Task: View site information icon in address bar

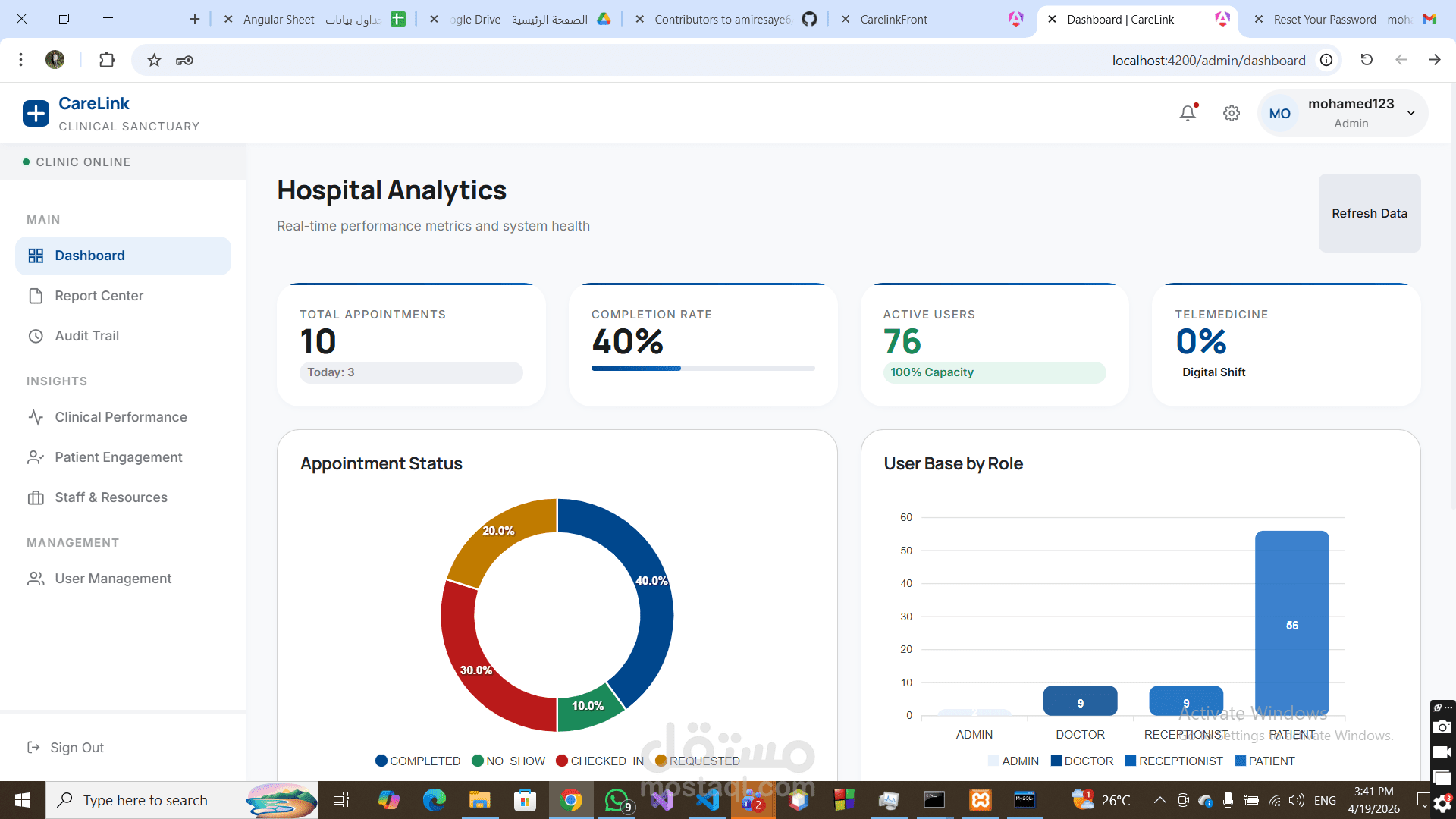Action: pos(1326,60)
